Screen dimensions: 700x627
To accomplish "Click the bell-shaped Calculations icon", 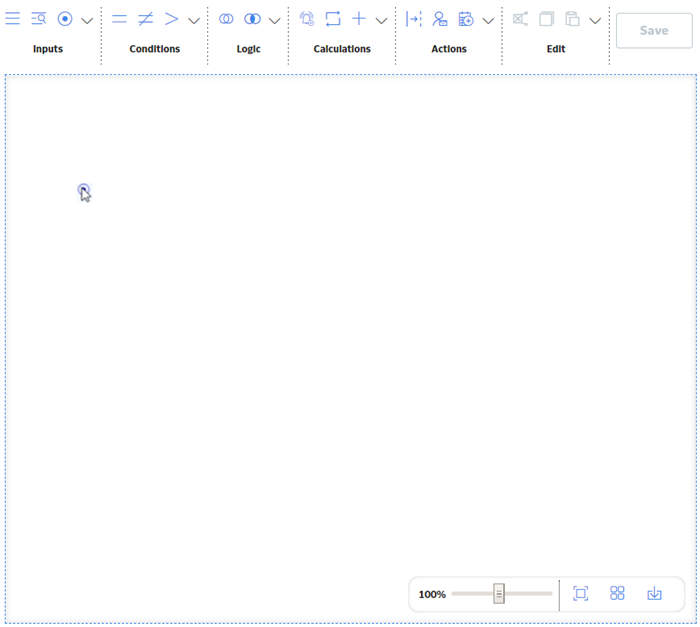I will [307, 19].
